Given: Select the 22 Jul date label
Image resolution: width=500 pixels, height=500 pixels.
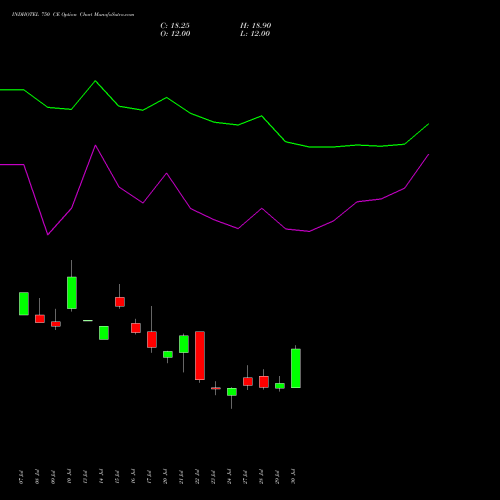Looking at the screenshot, I should [x=197, y=477].
